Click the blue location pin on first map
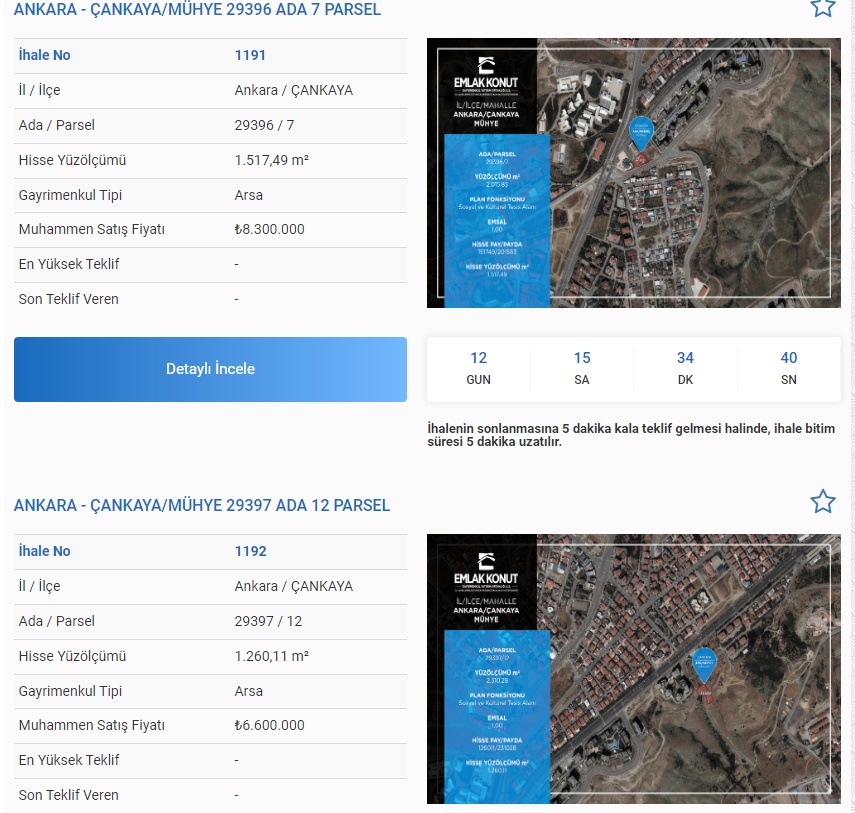 [640, 134]
